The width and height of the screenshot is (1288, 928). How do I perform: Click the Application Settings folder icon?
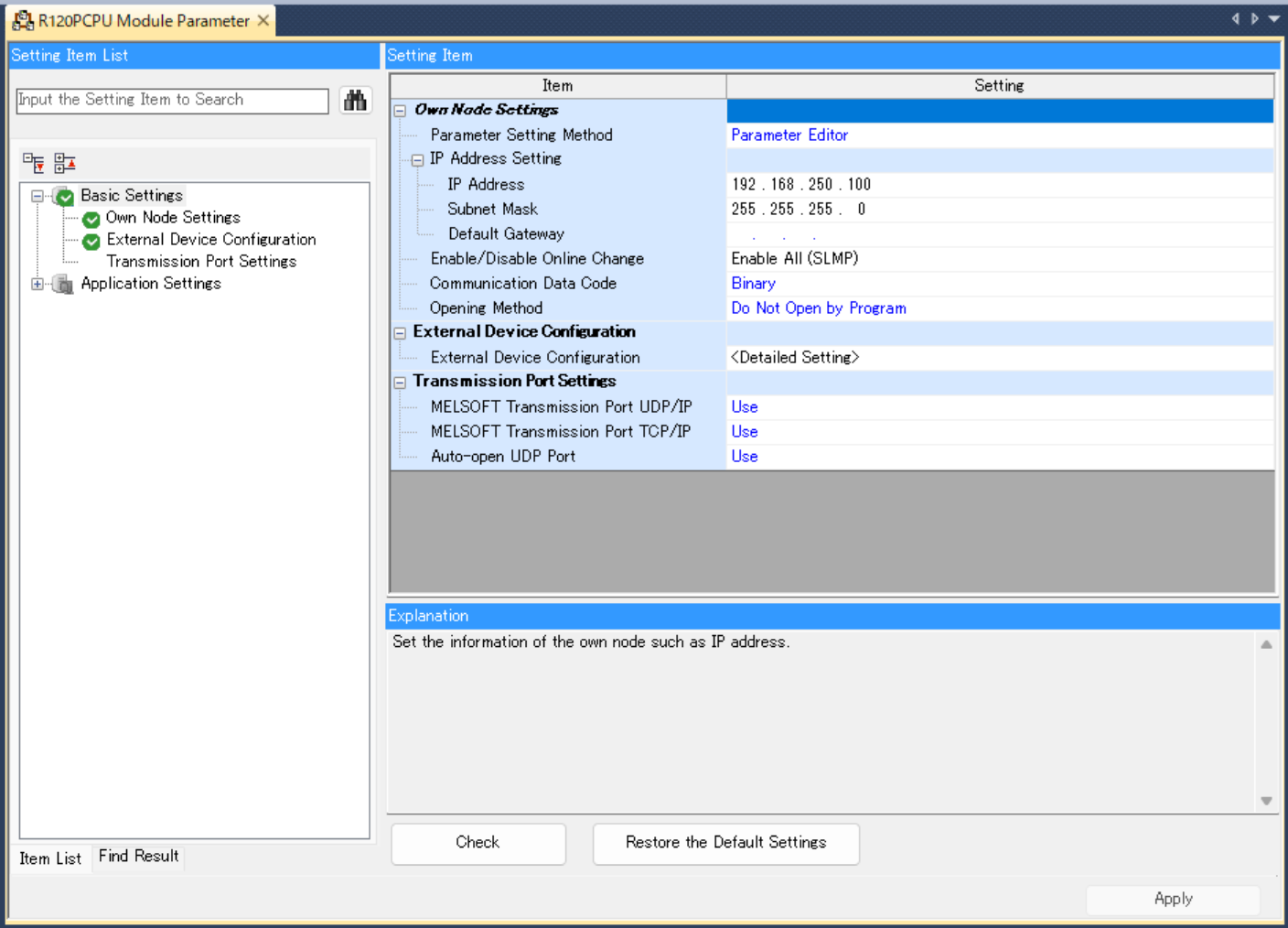click(63, 285)
